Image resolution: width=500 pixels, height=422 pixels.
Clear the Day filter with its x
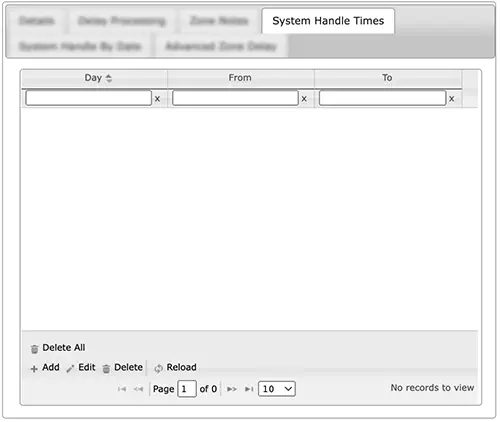point(157,99)
